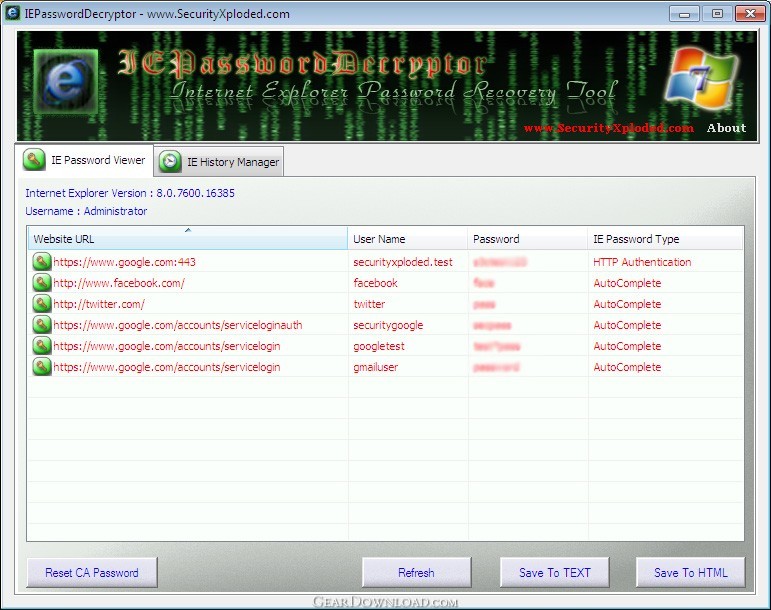Image resolution: width=771 pixels, height=610 pixels.
Task: Click the blurred password in the facebook row
Action: point(484,283)
